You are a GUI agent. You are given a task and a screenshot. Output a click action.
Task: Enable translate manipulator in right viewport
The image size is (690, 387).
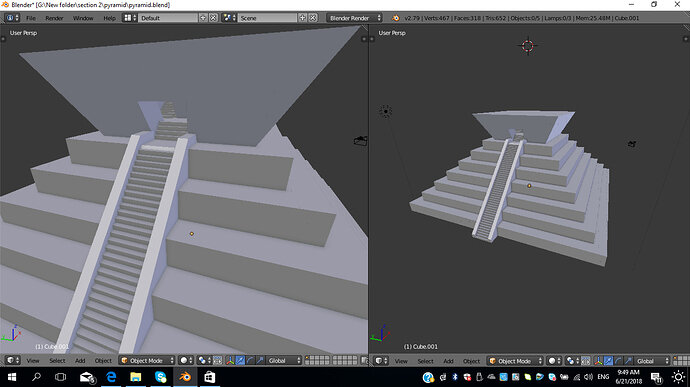point(609,361)
